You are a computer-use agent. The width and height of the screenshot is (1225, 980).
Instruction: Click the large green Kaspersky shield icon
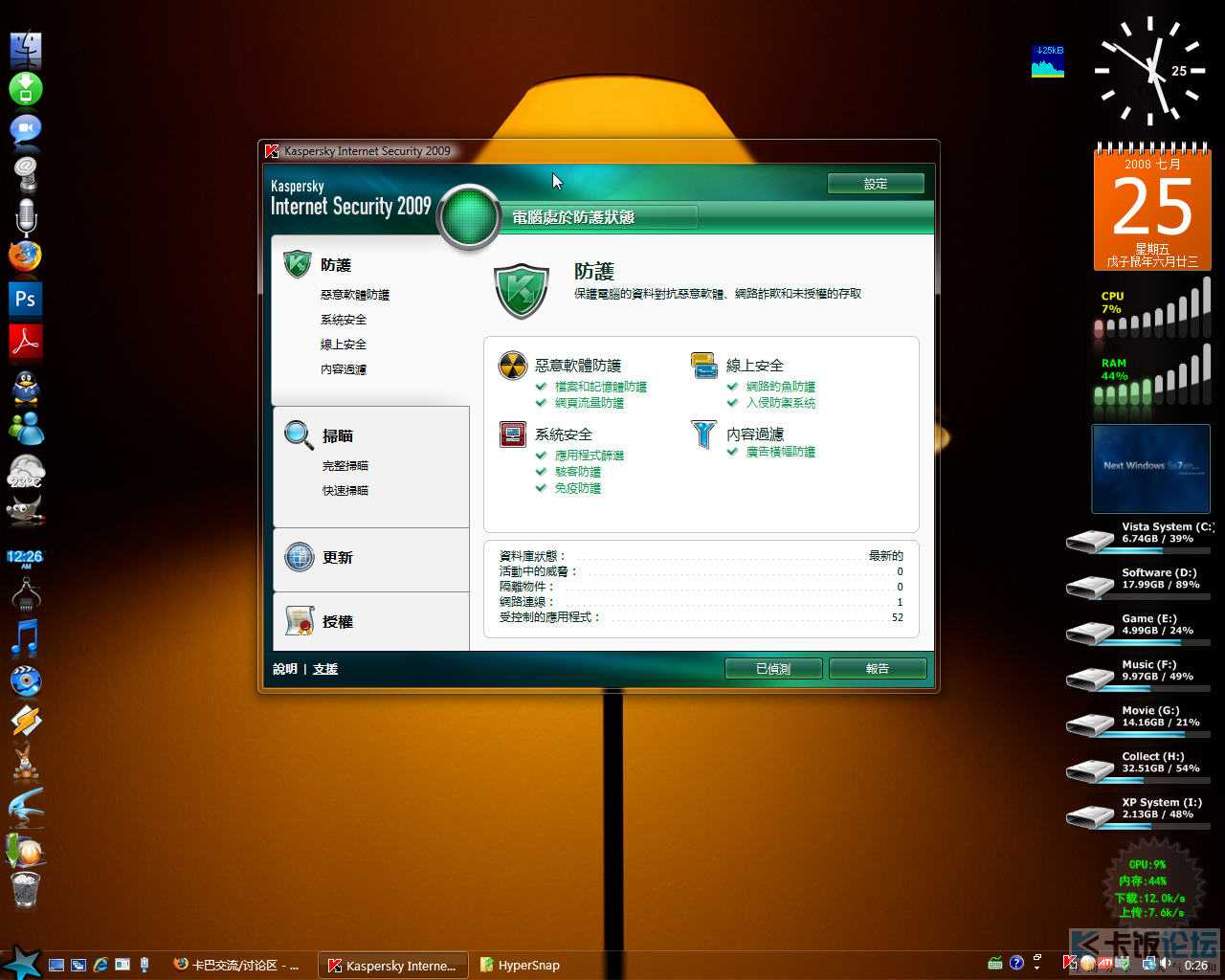(x=522, y=292)
